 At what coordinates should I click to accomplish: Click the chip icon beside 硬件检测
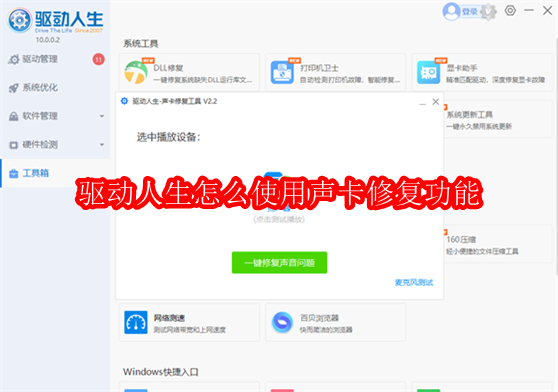pyautogui.click(x=14, y=145)
